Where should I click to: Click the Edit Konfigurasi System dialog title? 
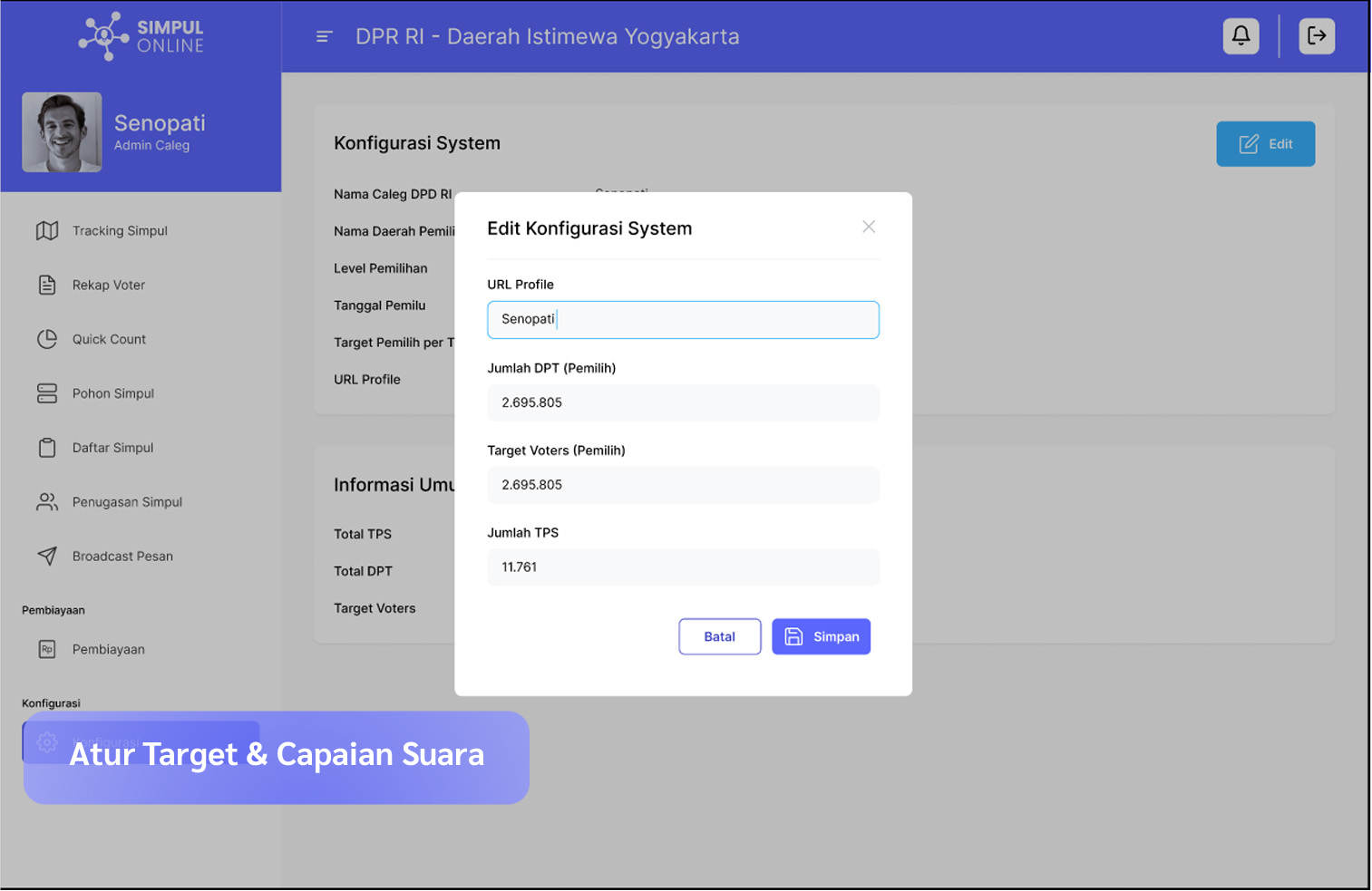coord(589,228)
